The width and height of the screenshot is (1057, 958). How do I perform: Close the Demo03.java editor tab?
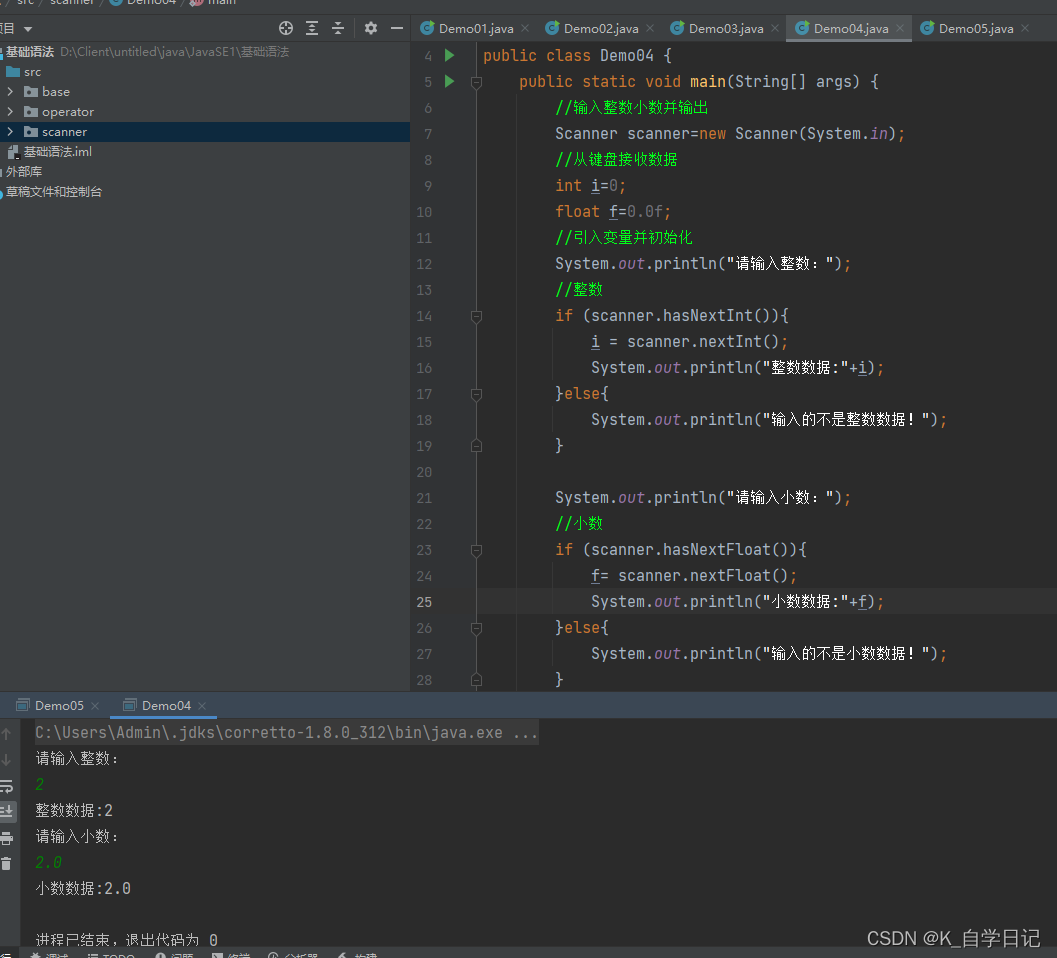(x=775, y=28)
